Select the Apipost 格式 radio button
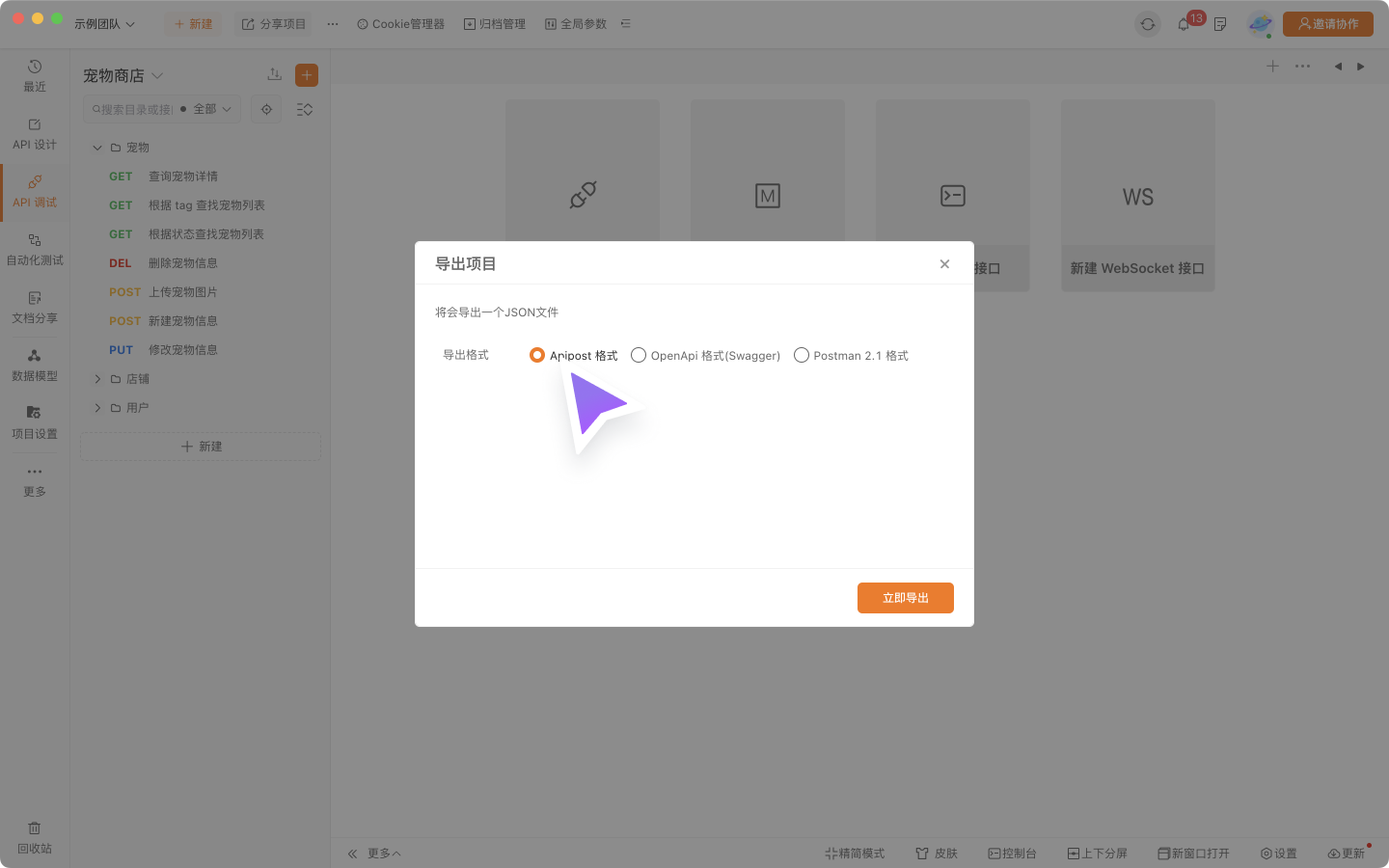 click(537, 355)
